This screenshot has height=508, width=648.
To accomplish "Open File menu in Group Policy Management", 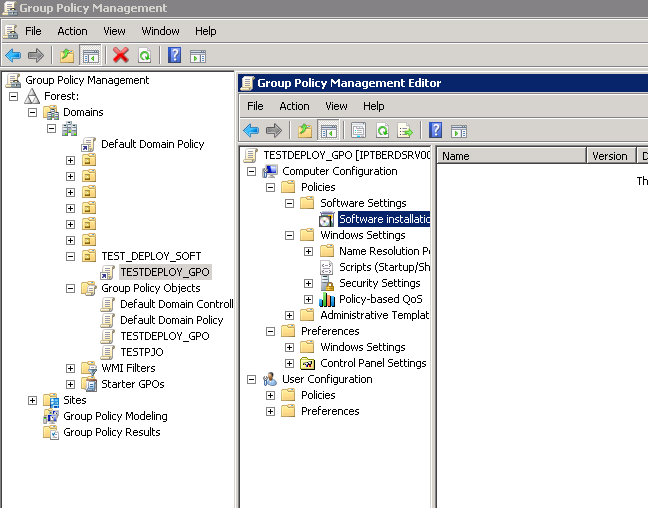I will (33, 31).
